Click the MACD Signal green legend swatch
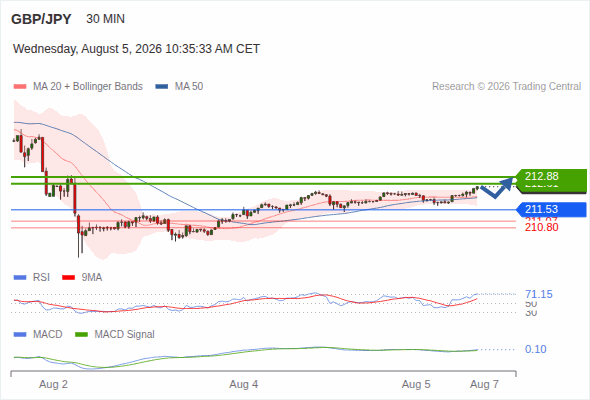The image size is (590, 400). (x=81, y=335)
